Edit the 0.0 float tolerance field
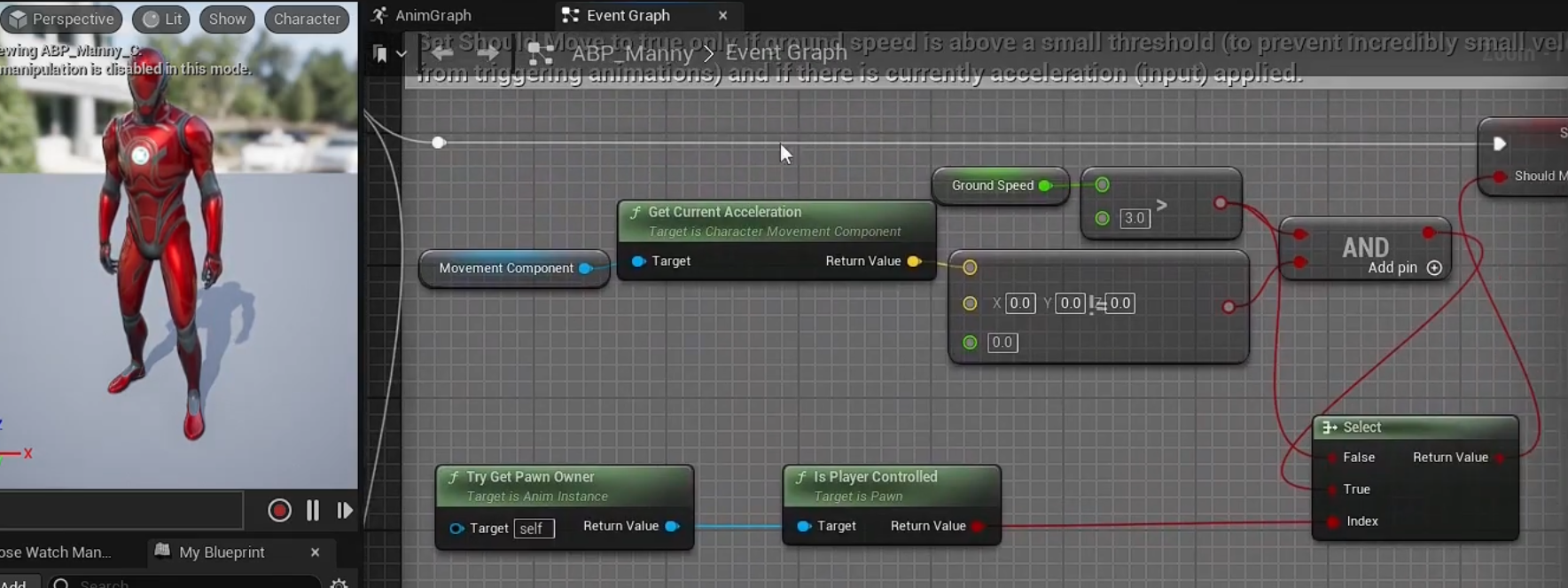This screenshot has height=588, width=1568. 1002,342
